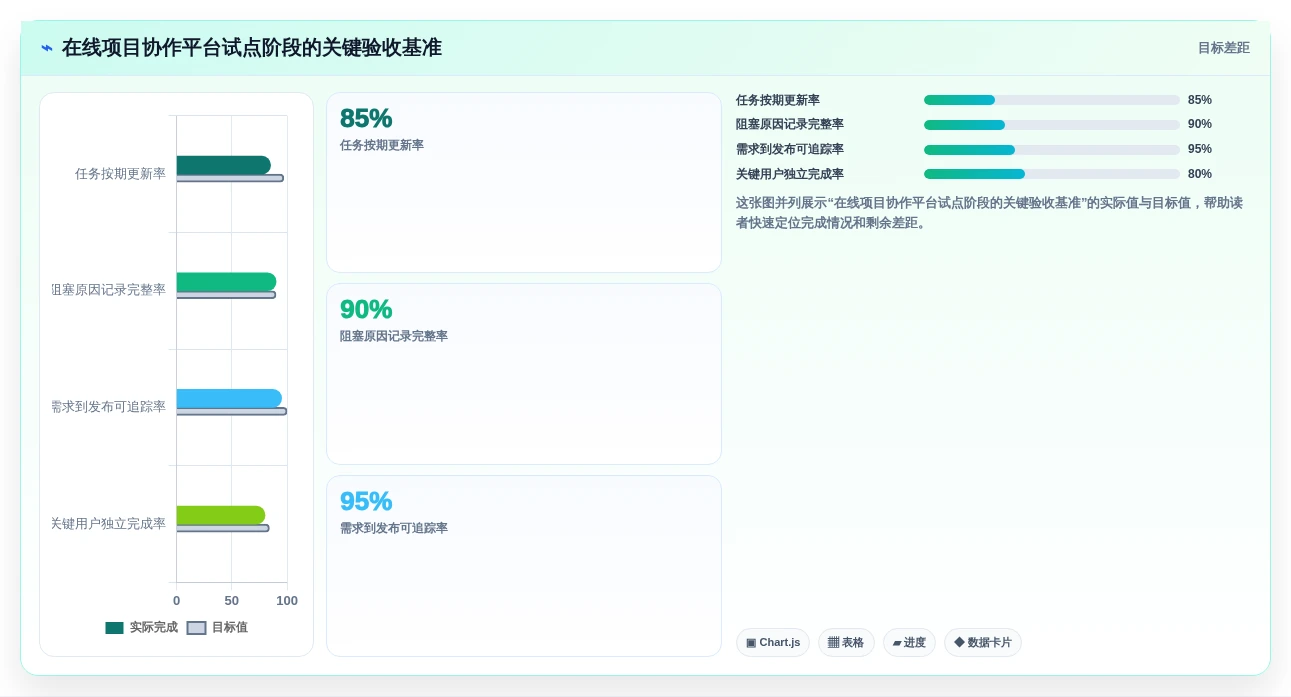Click the 表格 tag chip
This screenshot has height=697, width=1291.
pyautogui.click(x=846, y=643)
